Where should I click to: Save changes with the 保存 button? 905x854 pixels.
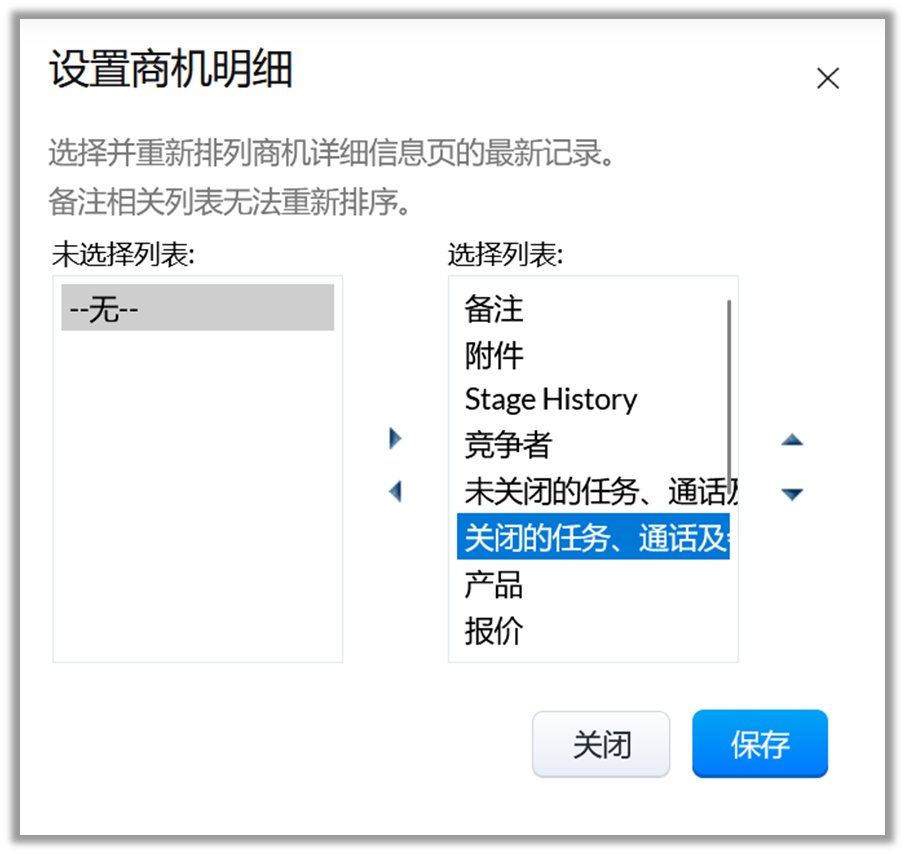click(x=759, y=744)
